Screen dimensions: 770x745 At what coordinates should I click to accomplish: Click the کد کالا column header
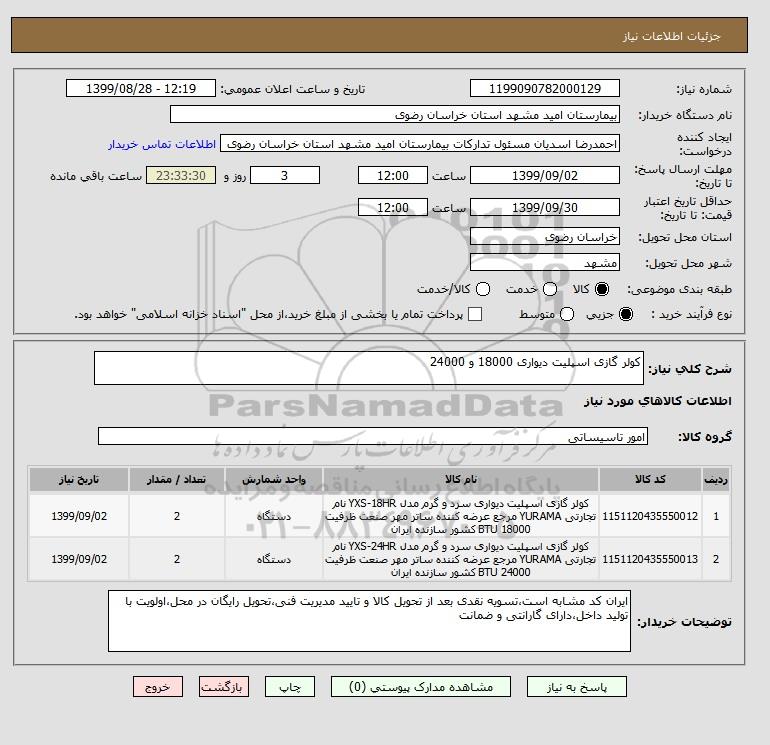[x=650, y=479]
